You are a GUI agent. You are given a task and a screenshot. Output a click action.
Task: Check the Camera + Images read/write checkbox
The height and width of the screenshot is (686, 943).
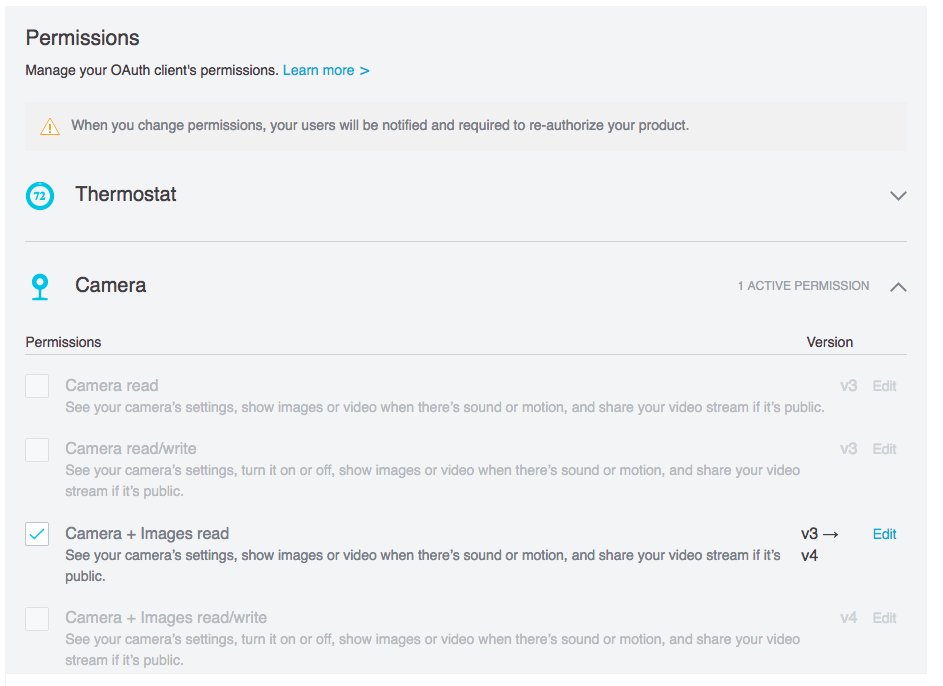pos(37,619)
